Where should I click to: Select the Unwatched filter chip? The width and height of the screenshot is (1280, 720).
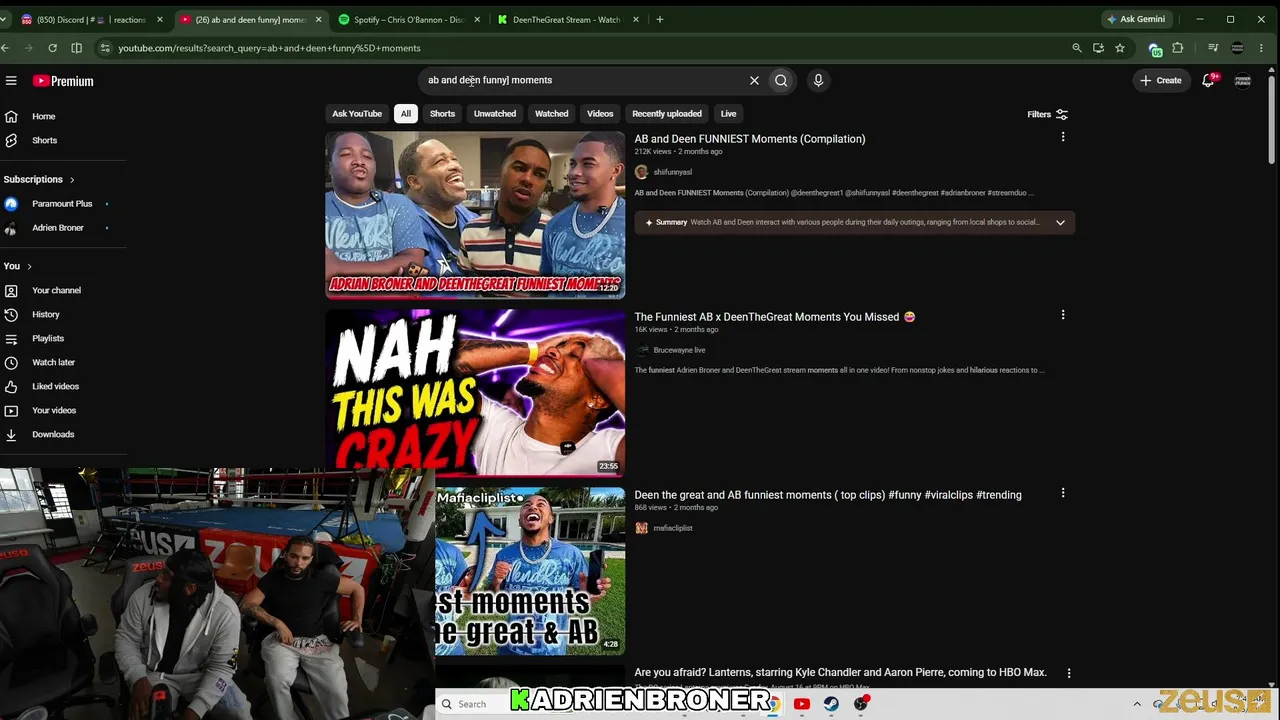[x=495, y=114]
